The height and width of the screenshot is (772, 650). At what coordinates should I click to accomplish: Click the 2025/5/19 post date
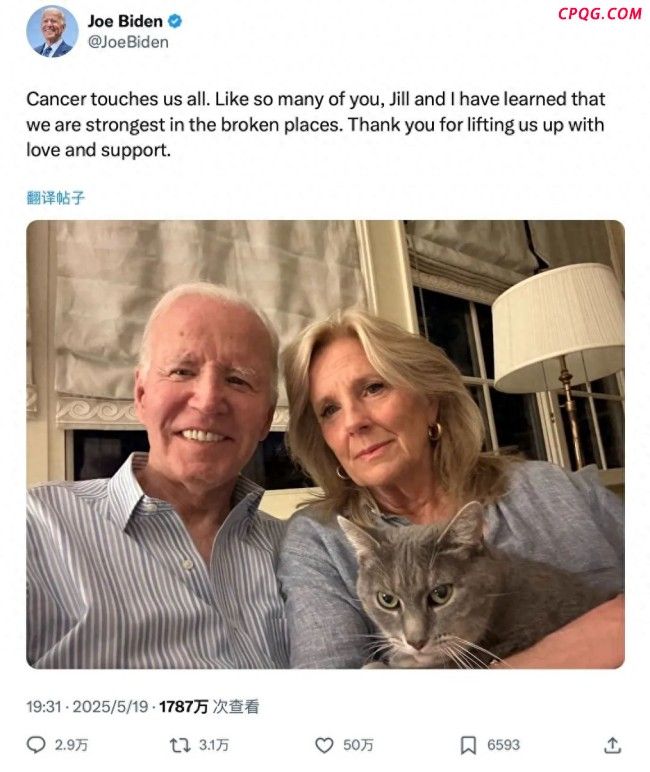[x=110, y=707]
